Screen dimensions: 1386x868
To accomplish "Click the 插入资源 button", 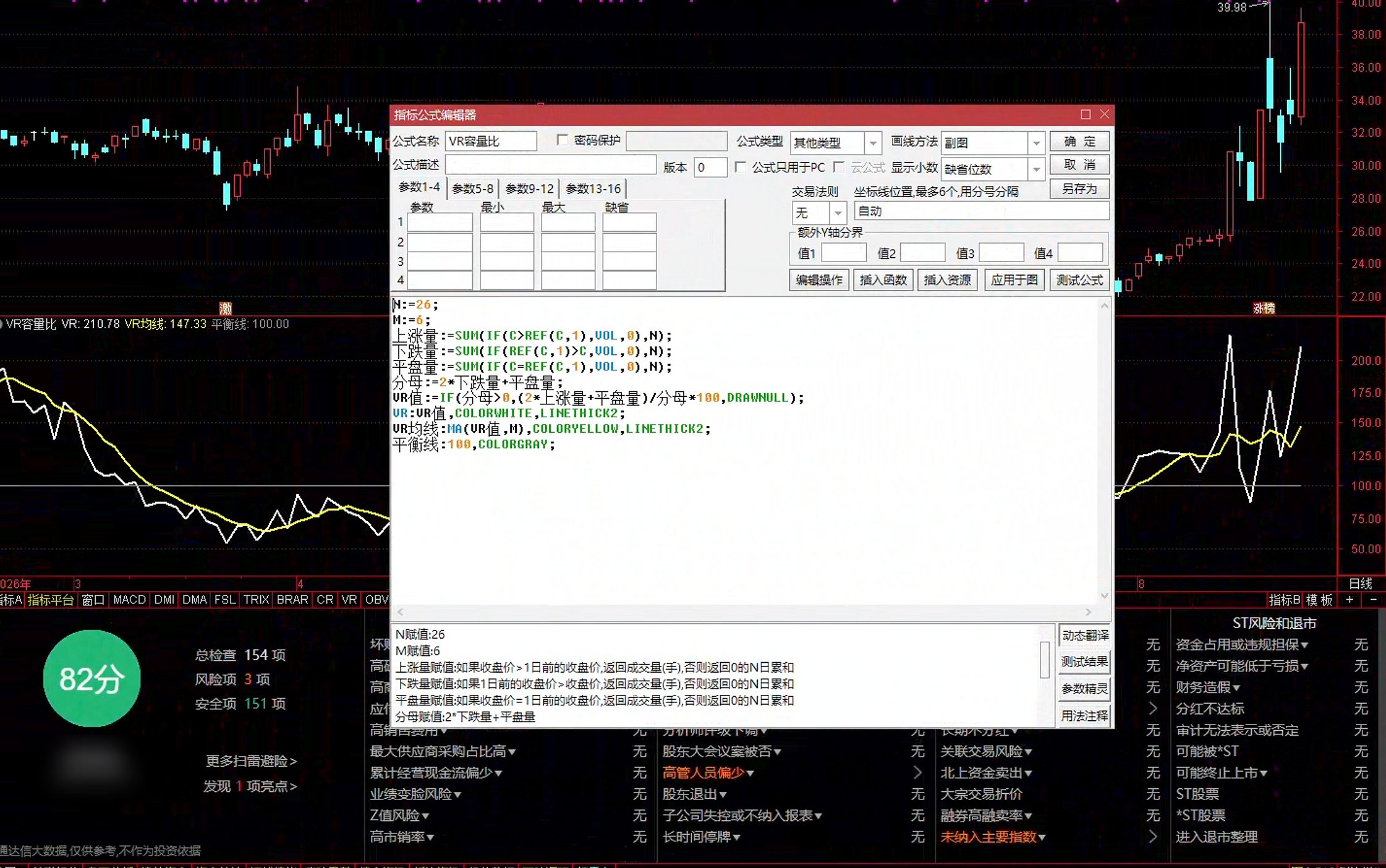I will pyautogui.click(x=947, y=280).
